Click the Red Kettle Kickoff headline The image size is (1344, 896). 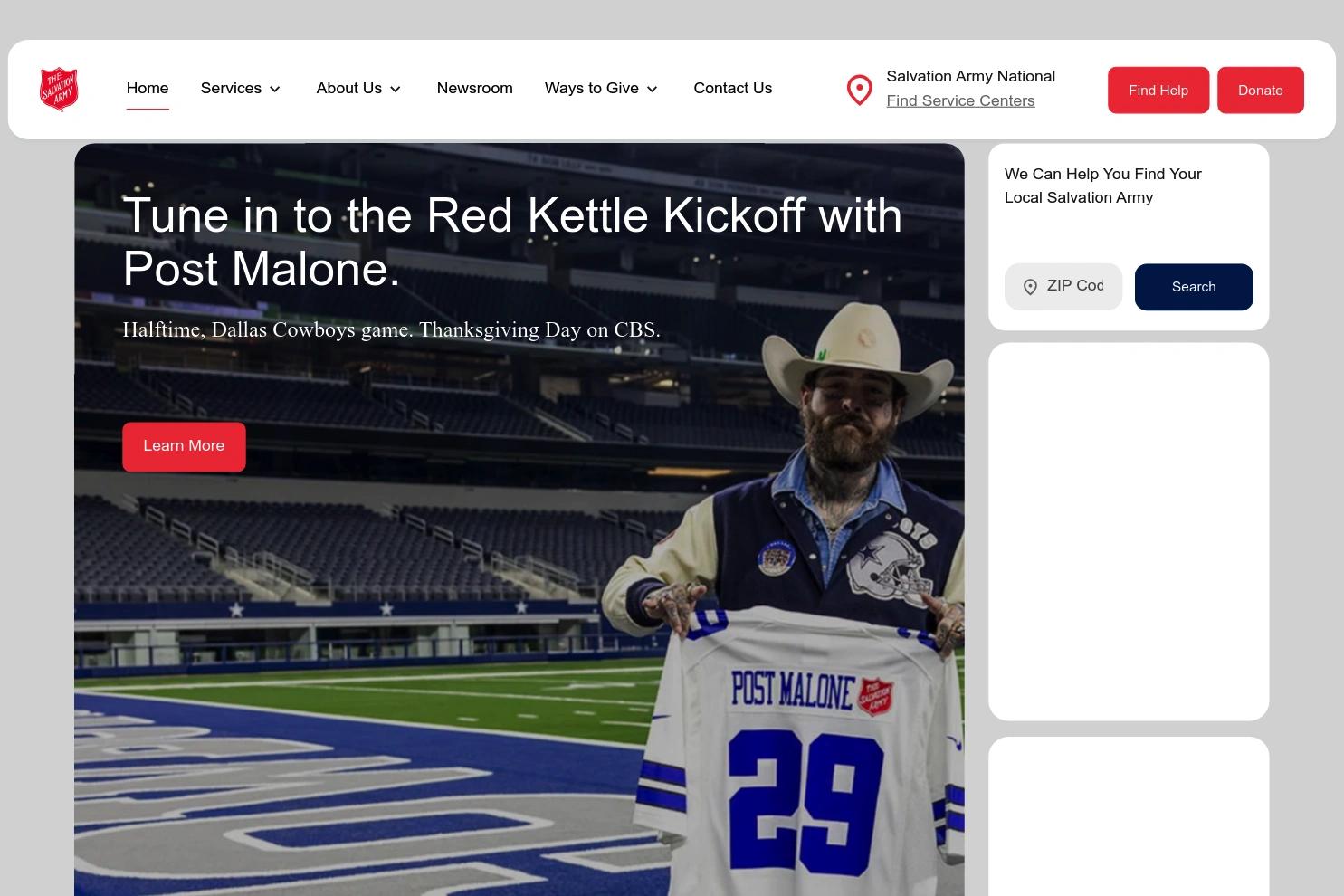coord(512,242)
